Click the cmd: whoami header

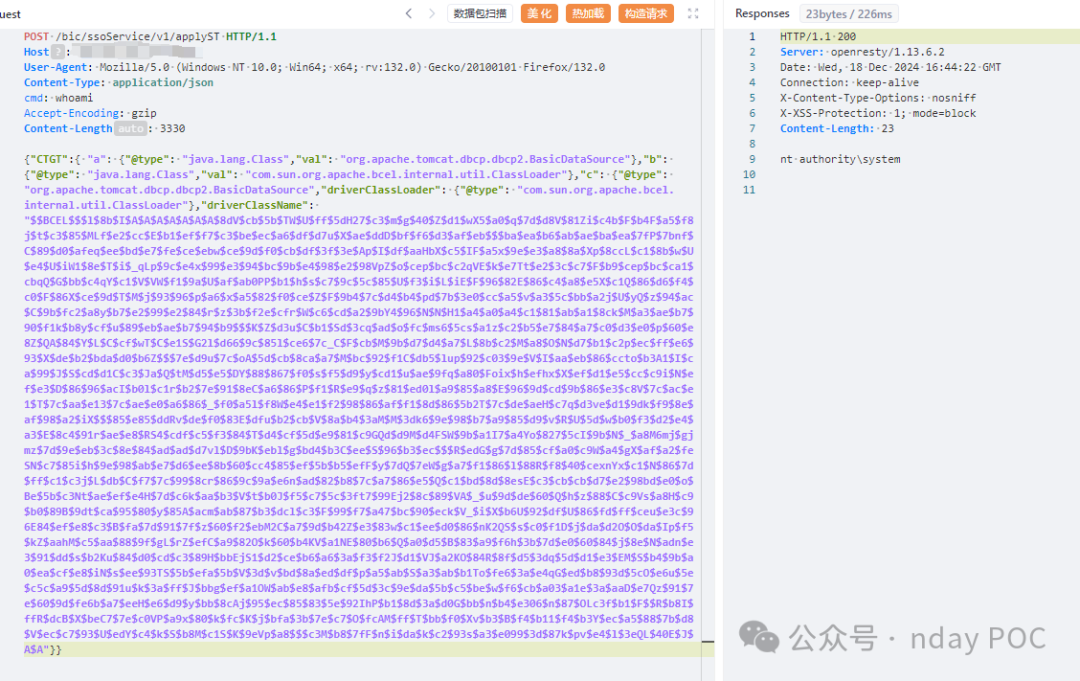coord(59,98)
